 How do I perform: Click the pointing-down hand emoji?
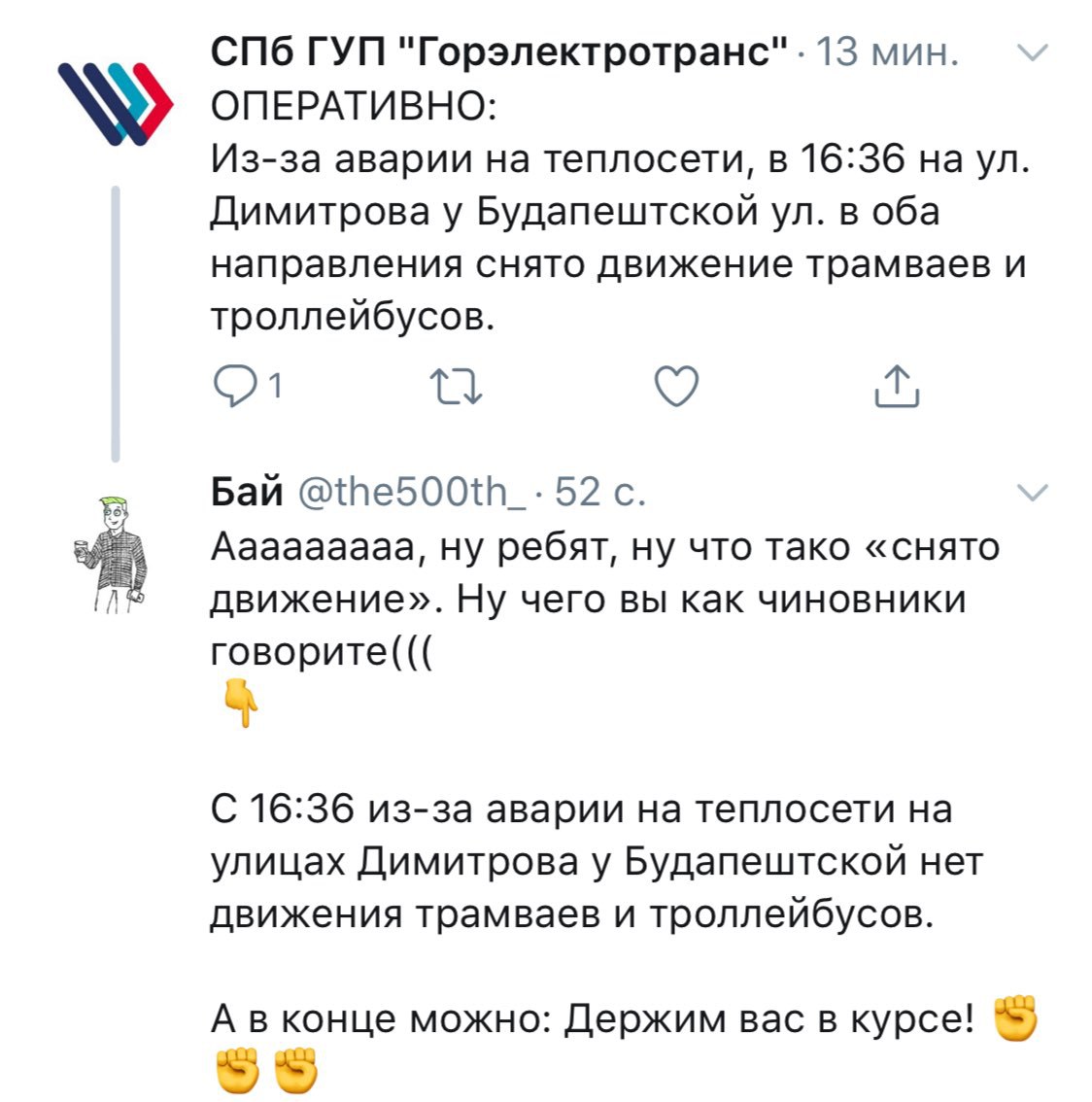(x=239, y=704)
